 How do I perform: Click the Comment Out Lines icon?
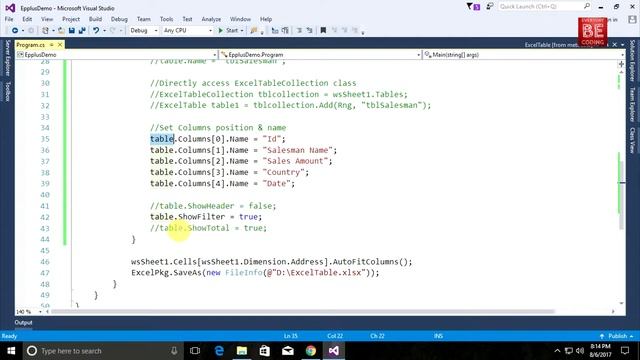pyautogui.click(x=299, y=30)
